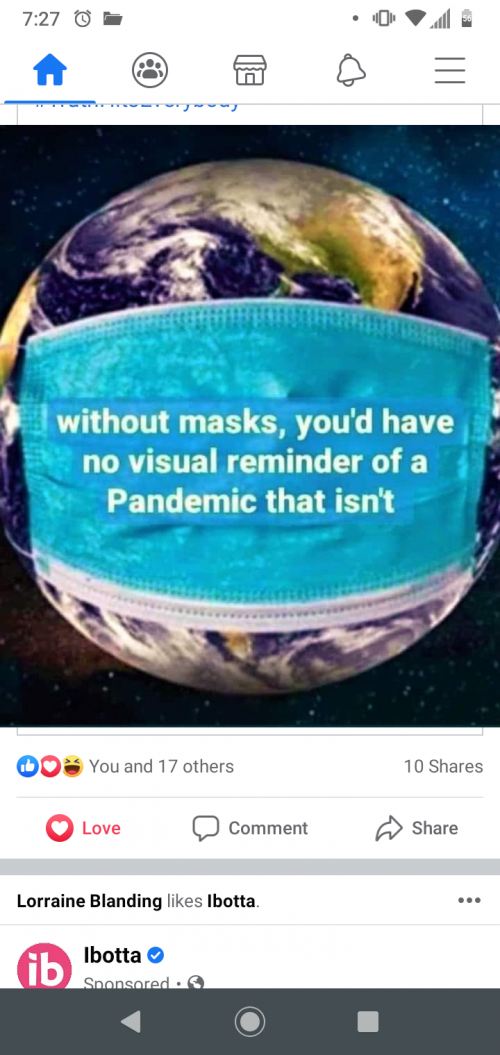The height and width of the screenshot is (1055, 500).
Task: Tap the Android home circle button
Action: [x=250, y=1021]
